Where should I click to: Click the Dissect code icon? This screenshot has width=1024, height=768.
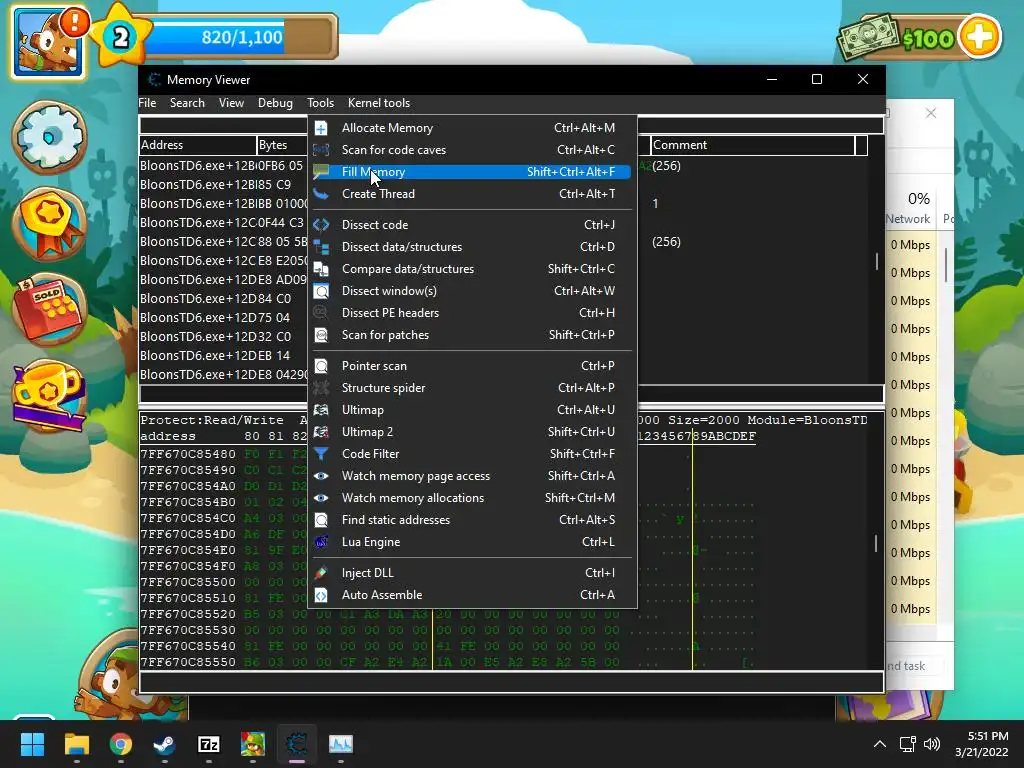point(321,225)
